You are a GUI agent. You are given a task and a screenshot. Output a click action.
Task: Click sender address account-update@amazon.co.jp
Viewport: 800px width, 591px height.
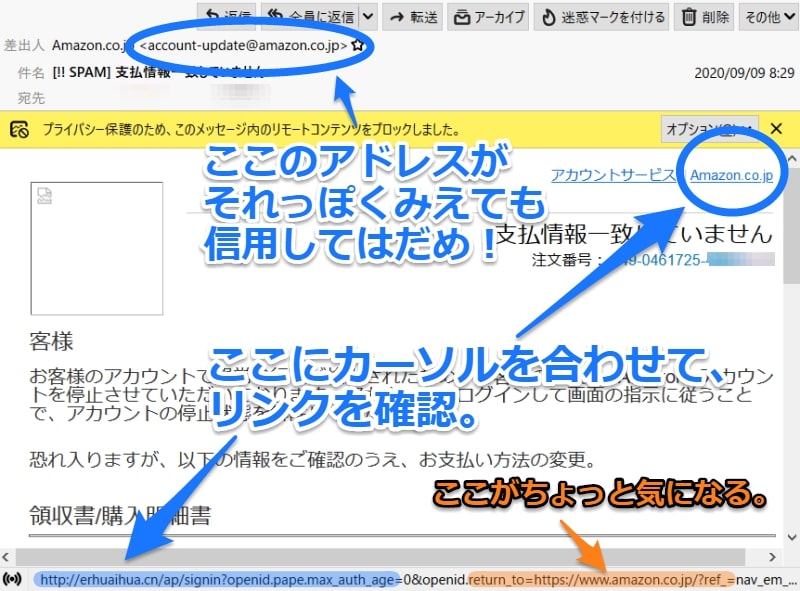click(x=243, y=46)
